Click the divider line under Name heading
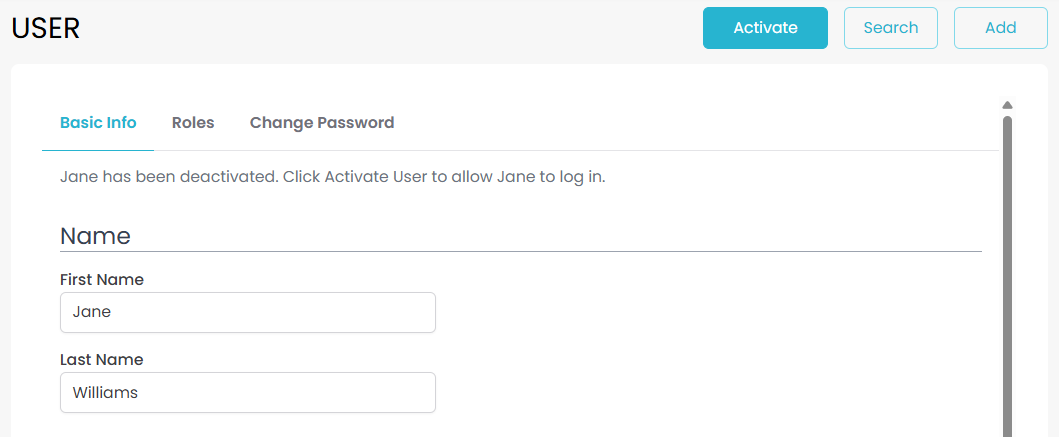 [520, 251]
